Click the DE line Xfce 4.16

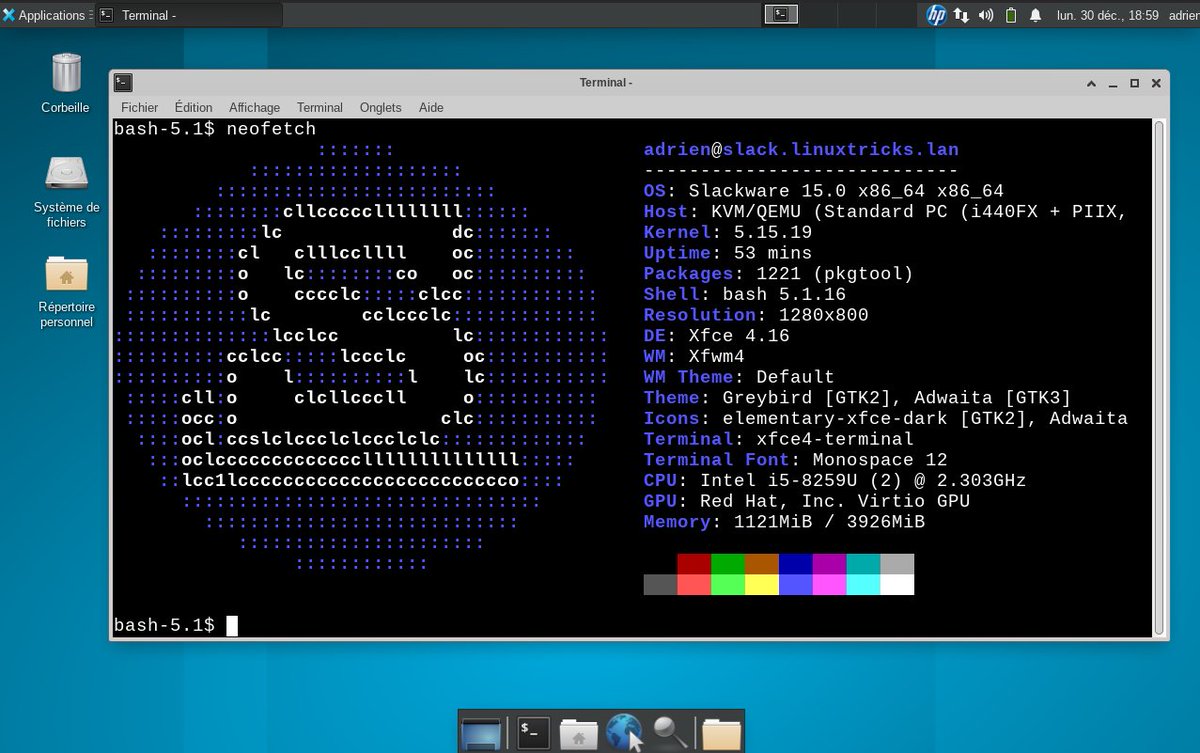point(717,336)
